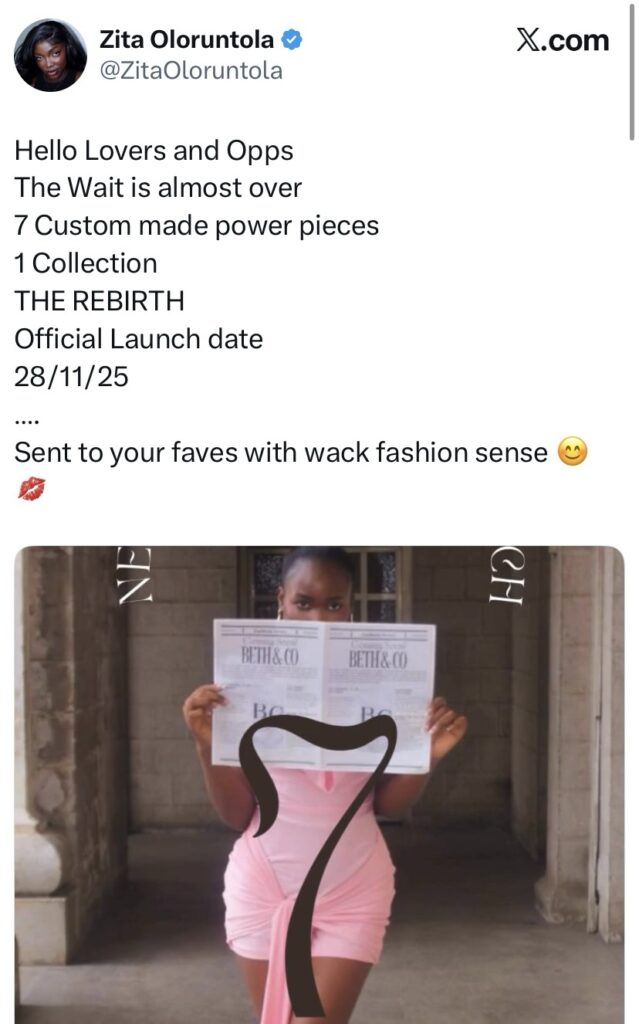Click the right BETH & CO newspaper heading

(x=378, y=659)
